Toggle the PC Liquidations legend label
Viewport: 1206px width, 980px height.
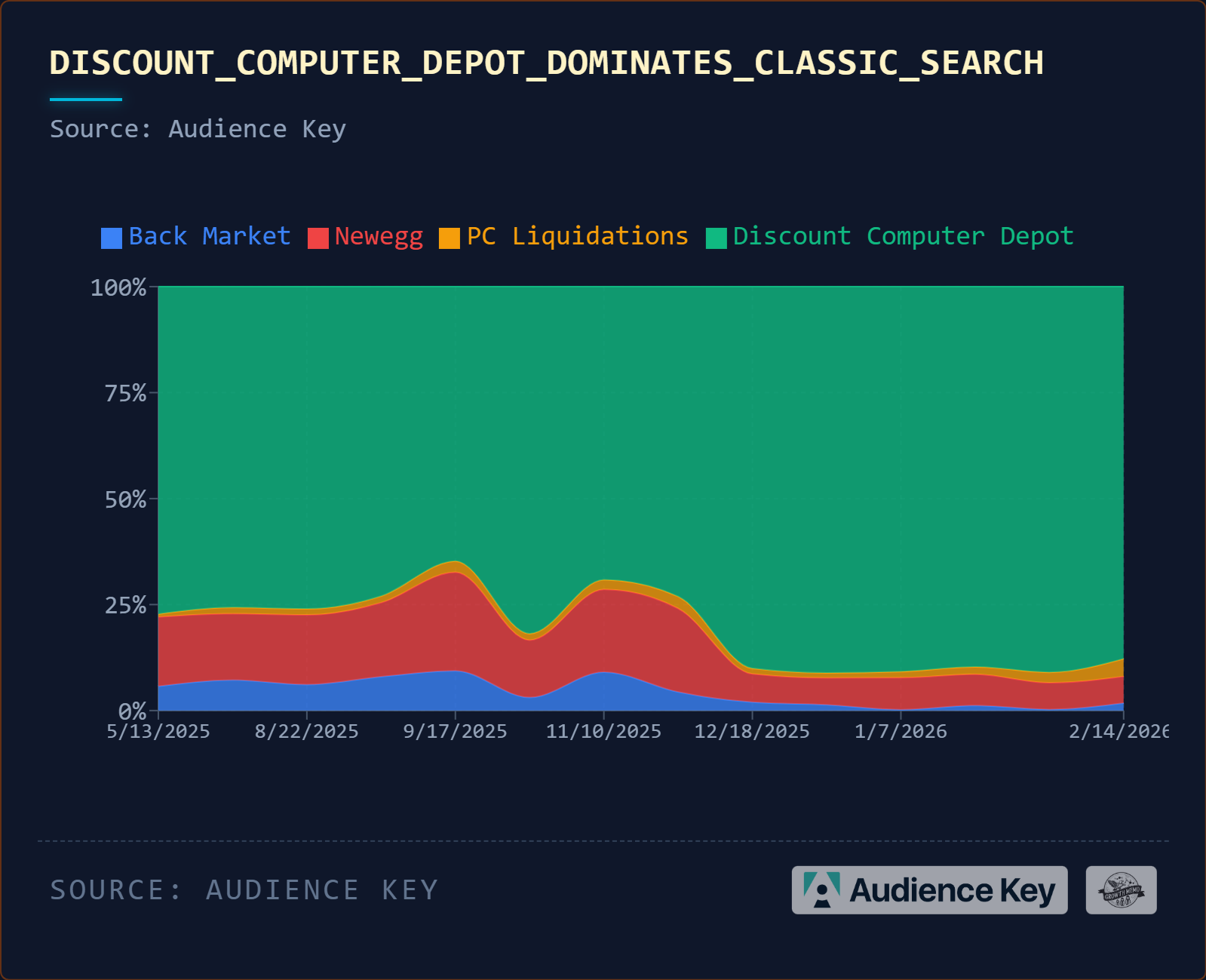pos(577,236)
